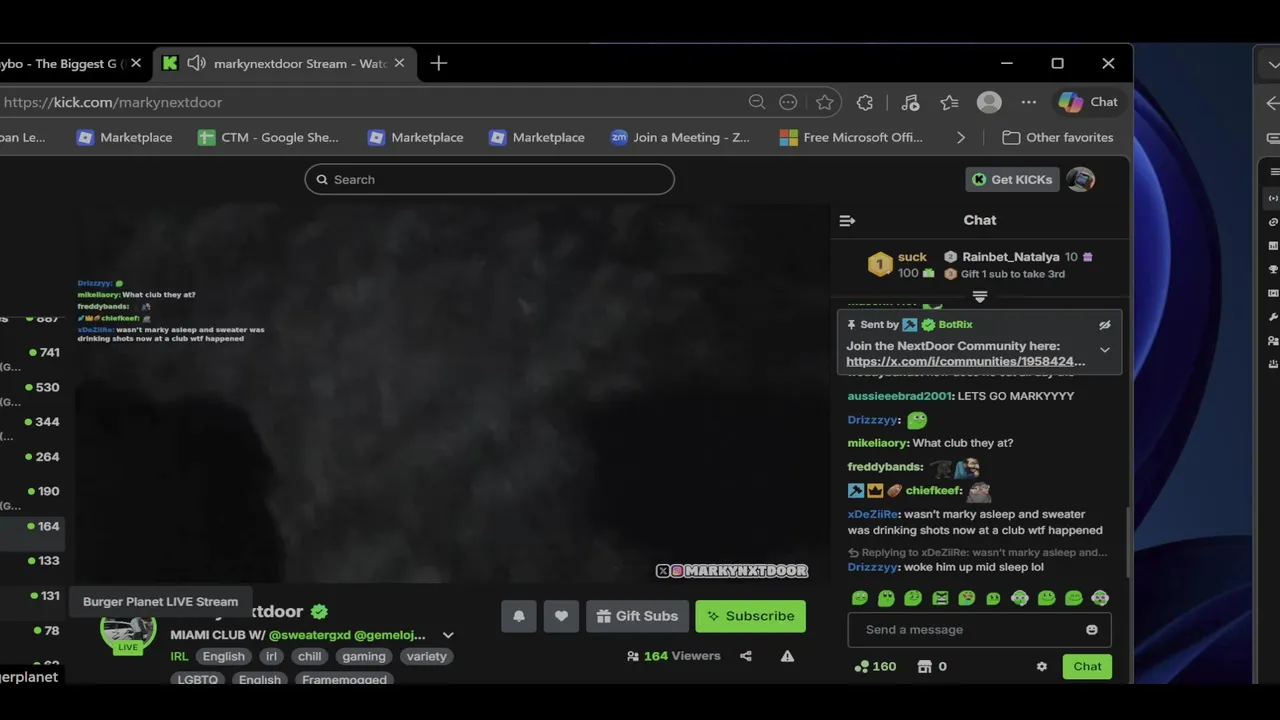Open chat settings gear
This screenshot has height=720, width=1280.
click(1041, 666)
